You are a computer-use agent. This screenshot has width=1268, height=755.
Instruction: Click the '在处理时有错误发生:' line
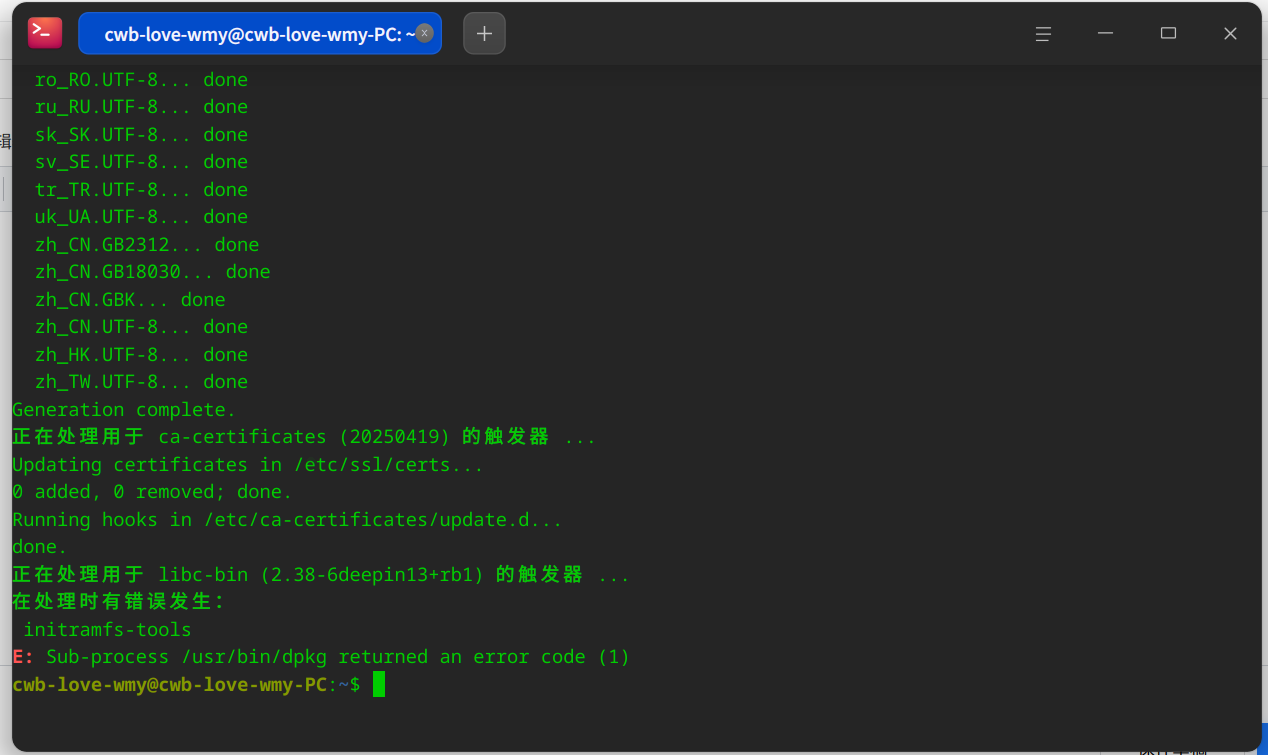119,602
